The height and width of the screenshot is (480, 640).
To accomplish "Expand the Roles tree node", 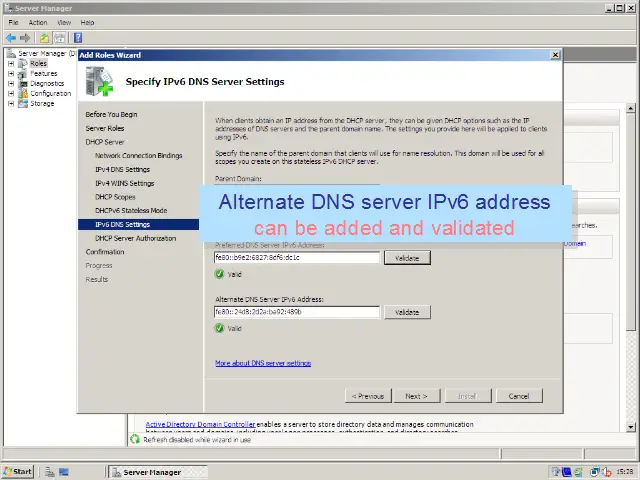I will pyautogui.click(x=11, y=64).
